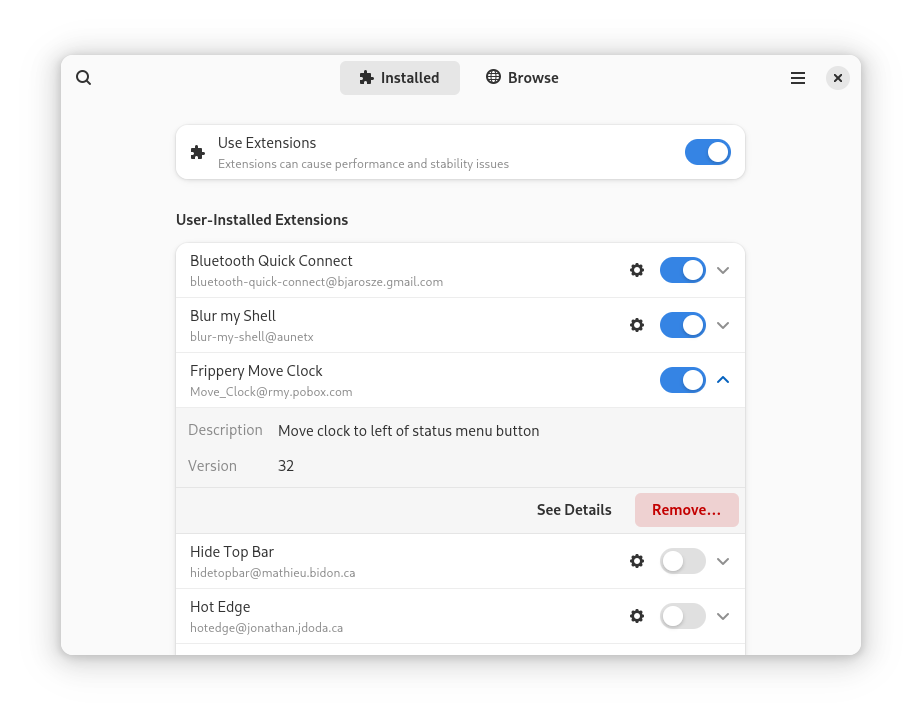
Task: Click bluetooth-quick-connect@bjarosze.gmail.com identifier
Action: click(x=316, y=282)
